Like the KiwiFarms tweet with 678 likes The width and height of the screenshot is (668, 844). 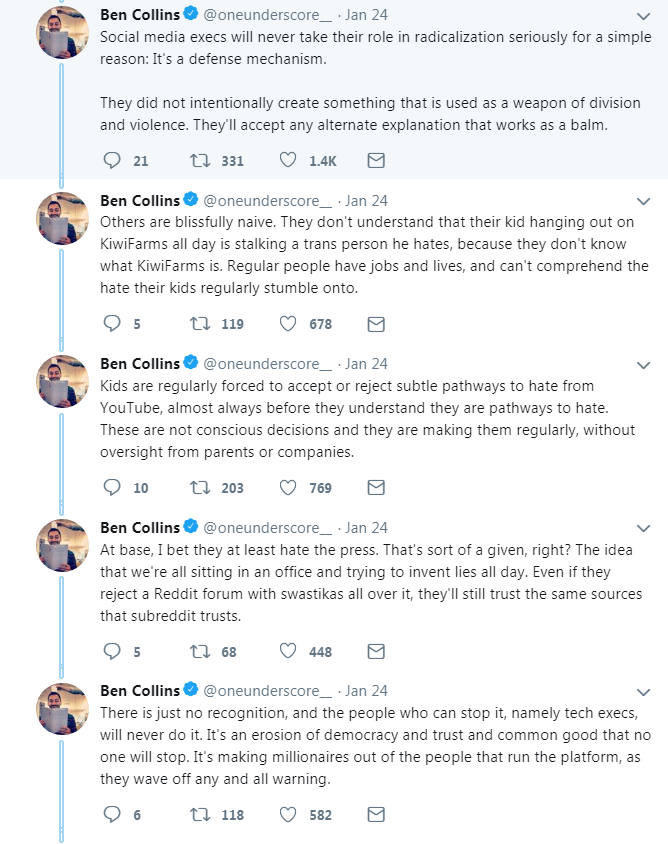click(x=287, y=323)
